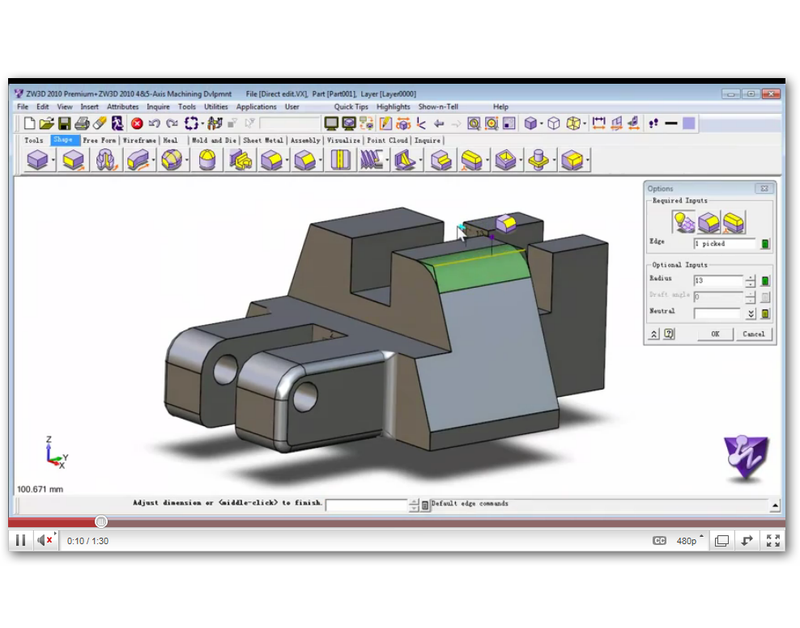The width and height of the screenshot is (800, 628).
Task: Cancel the command with the red X icon
Action: [x=136, y=123]
